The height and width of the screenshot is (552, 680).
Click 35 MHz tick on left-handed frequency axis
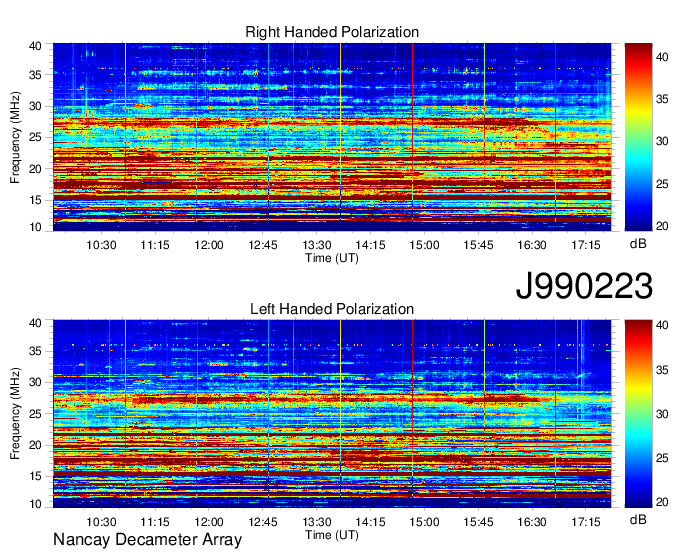pyautogui.click(x=35, y=351)
